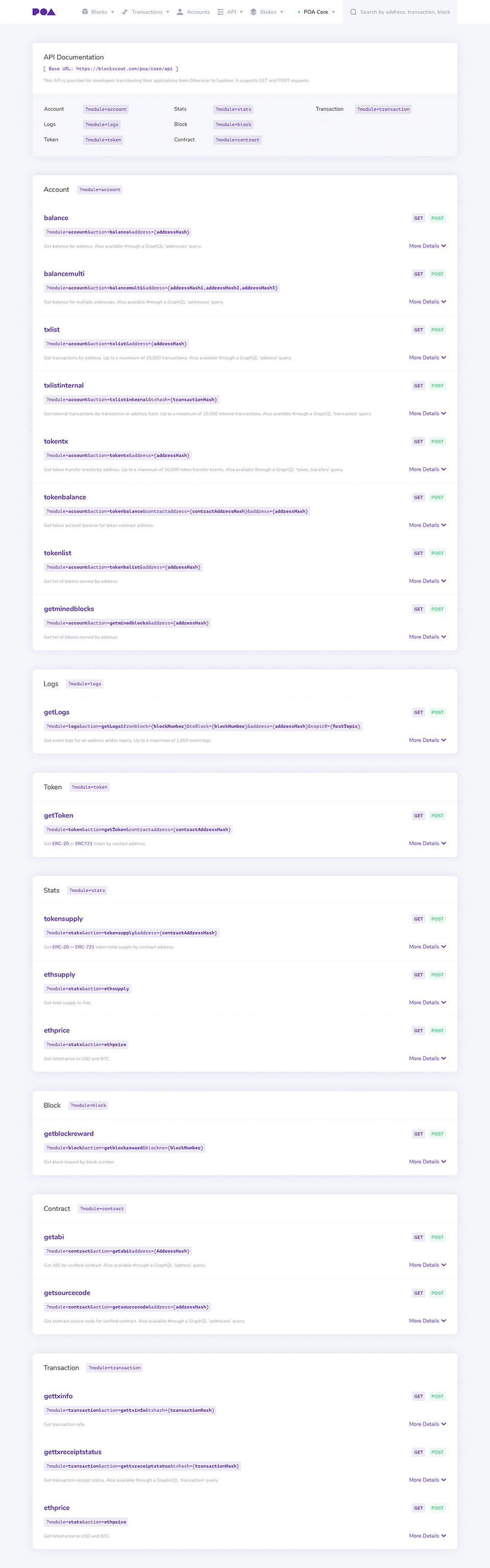Expand More Details for getLogs

[427, 740]
